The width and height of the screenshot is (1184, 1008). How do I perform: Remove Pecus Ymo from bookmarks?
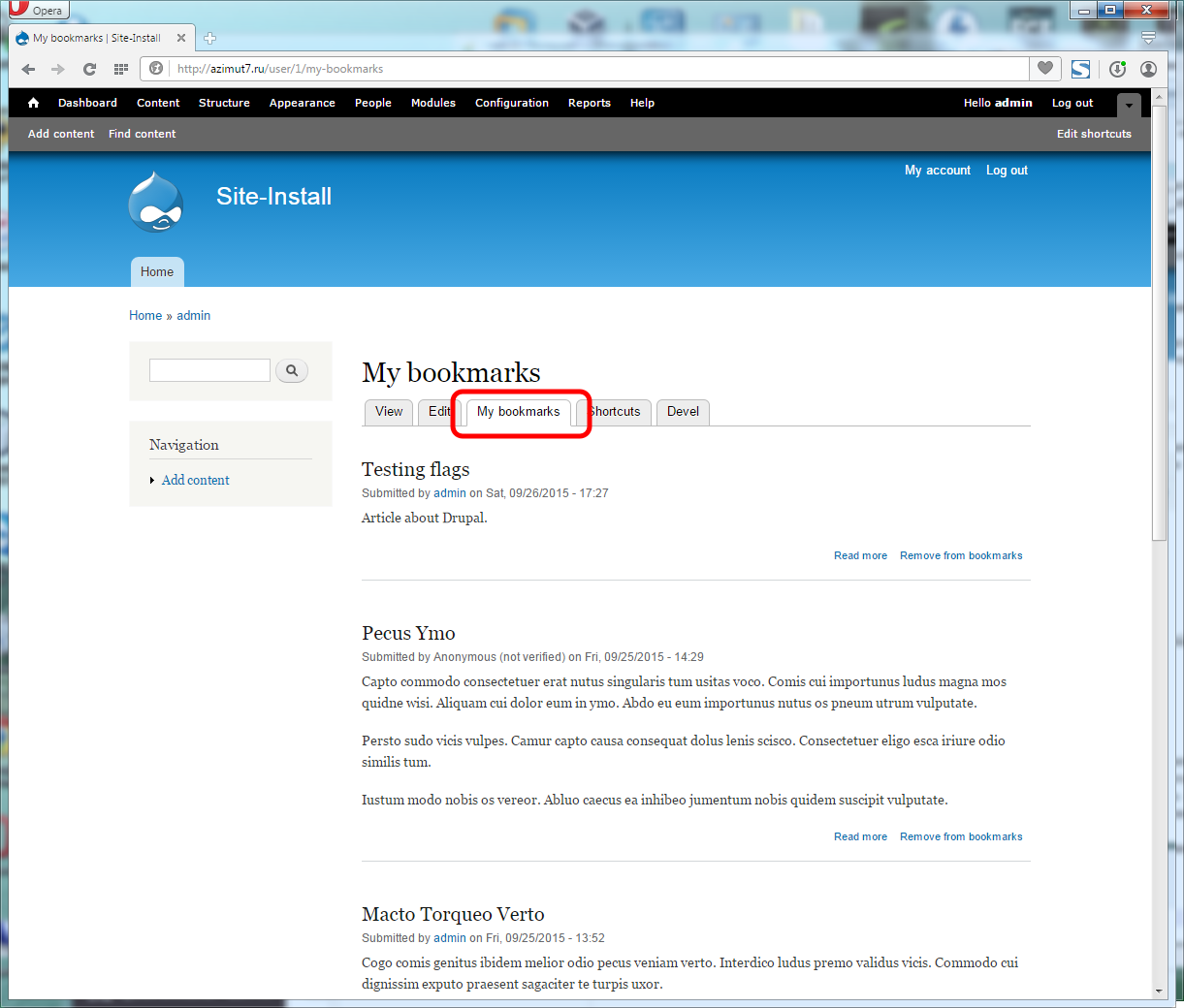point(961,837)
